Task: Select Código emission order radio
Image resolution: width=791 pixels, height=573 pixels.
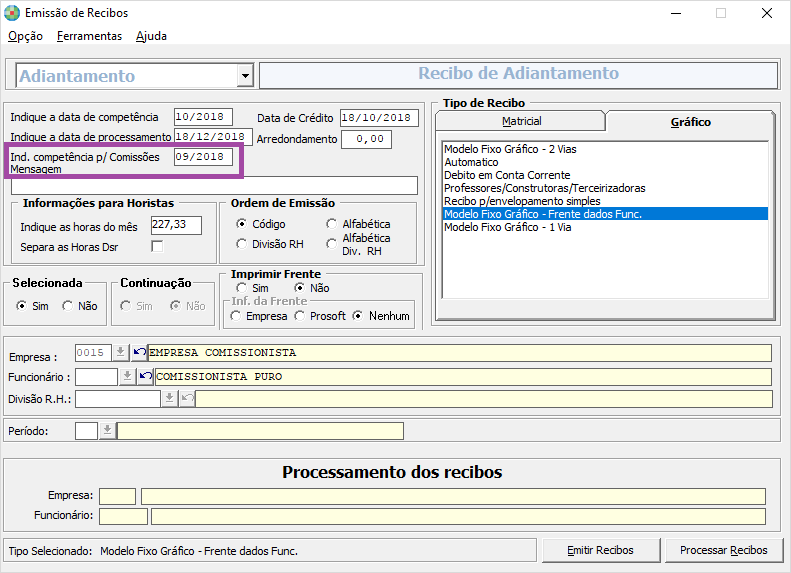Action: [242, 223]
